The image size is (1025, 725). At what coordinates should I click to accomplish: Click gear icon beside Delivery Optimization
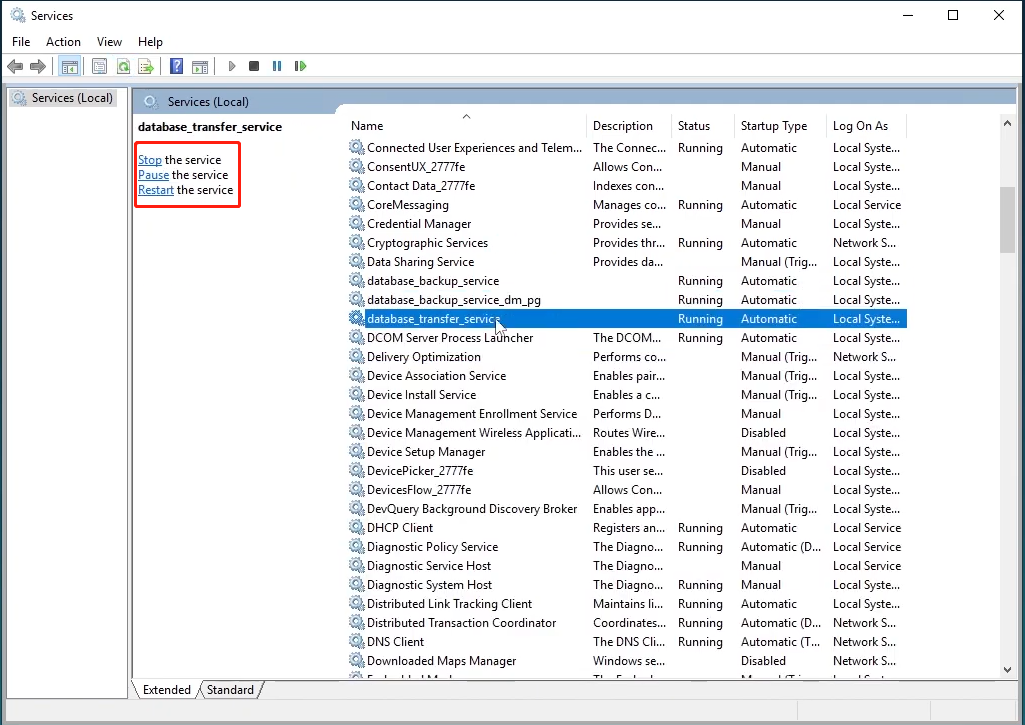click(356, 356)
